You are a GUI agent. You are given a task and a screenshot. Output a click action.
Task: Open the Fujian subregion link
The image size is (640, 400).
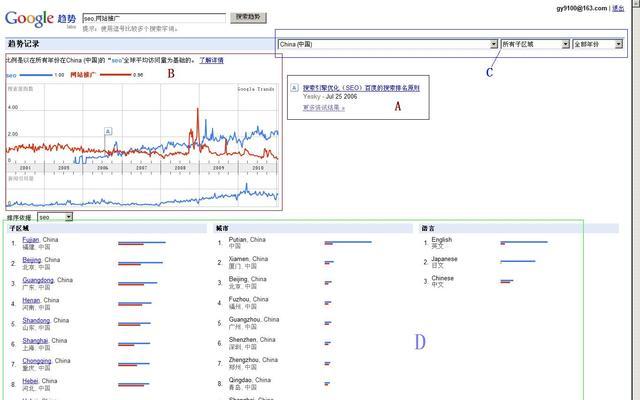tap(31, 240)
